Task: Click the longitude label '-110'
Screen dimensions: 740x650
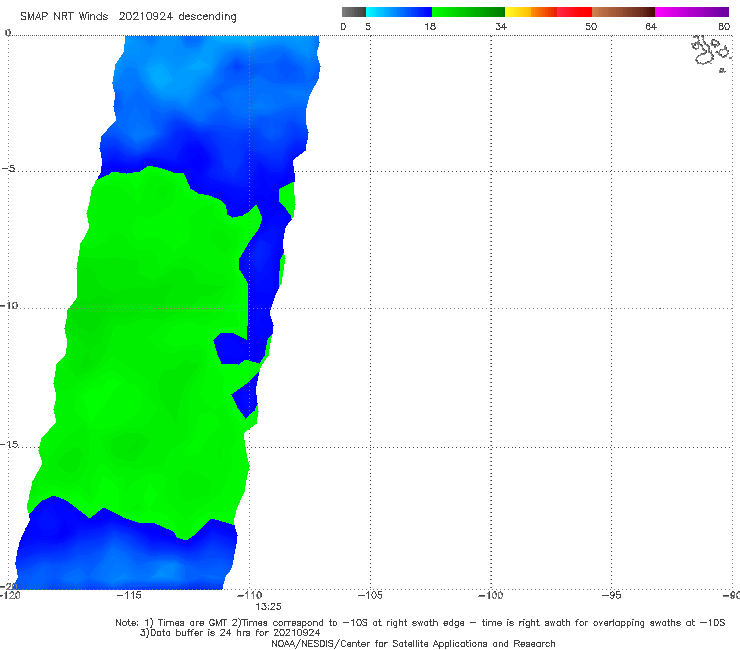Action: 250,595
